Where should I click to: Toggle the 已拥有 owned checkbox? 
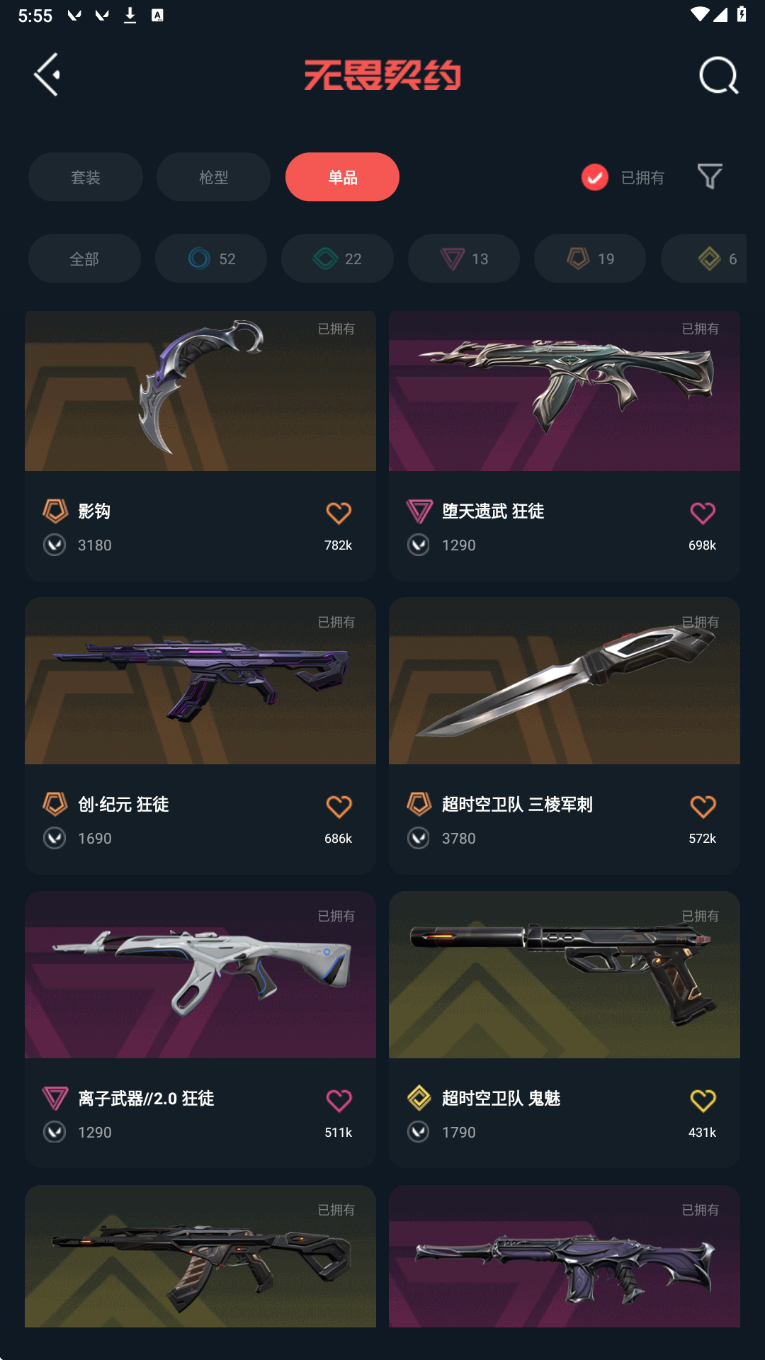tap(595, 177)
